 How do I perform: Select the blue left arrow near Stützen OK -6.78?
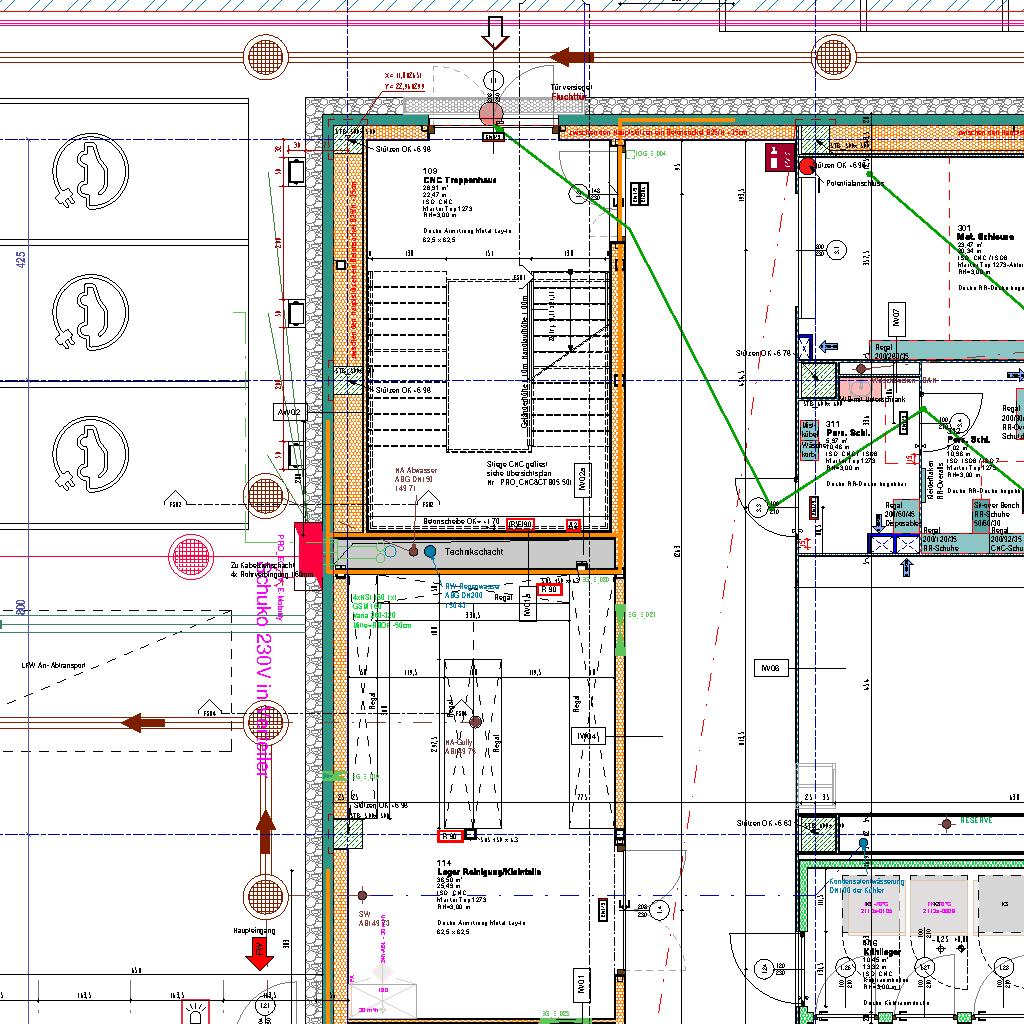(x=828, y=346)
